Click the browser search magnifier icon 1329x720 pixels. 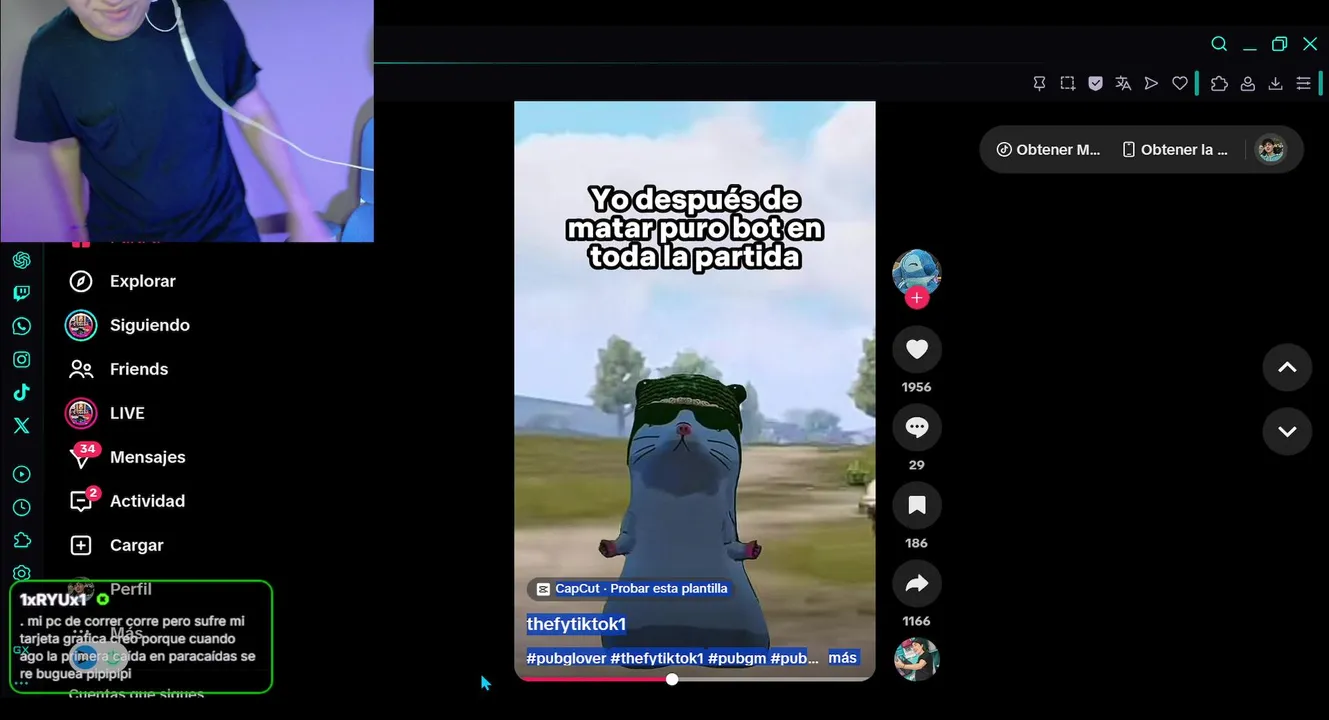[x=1219, y=44]
